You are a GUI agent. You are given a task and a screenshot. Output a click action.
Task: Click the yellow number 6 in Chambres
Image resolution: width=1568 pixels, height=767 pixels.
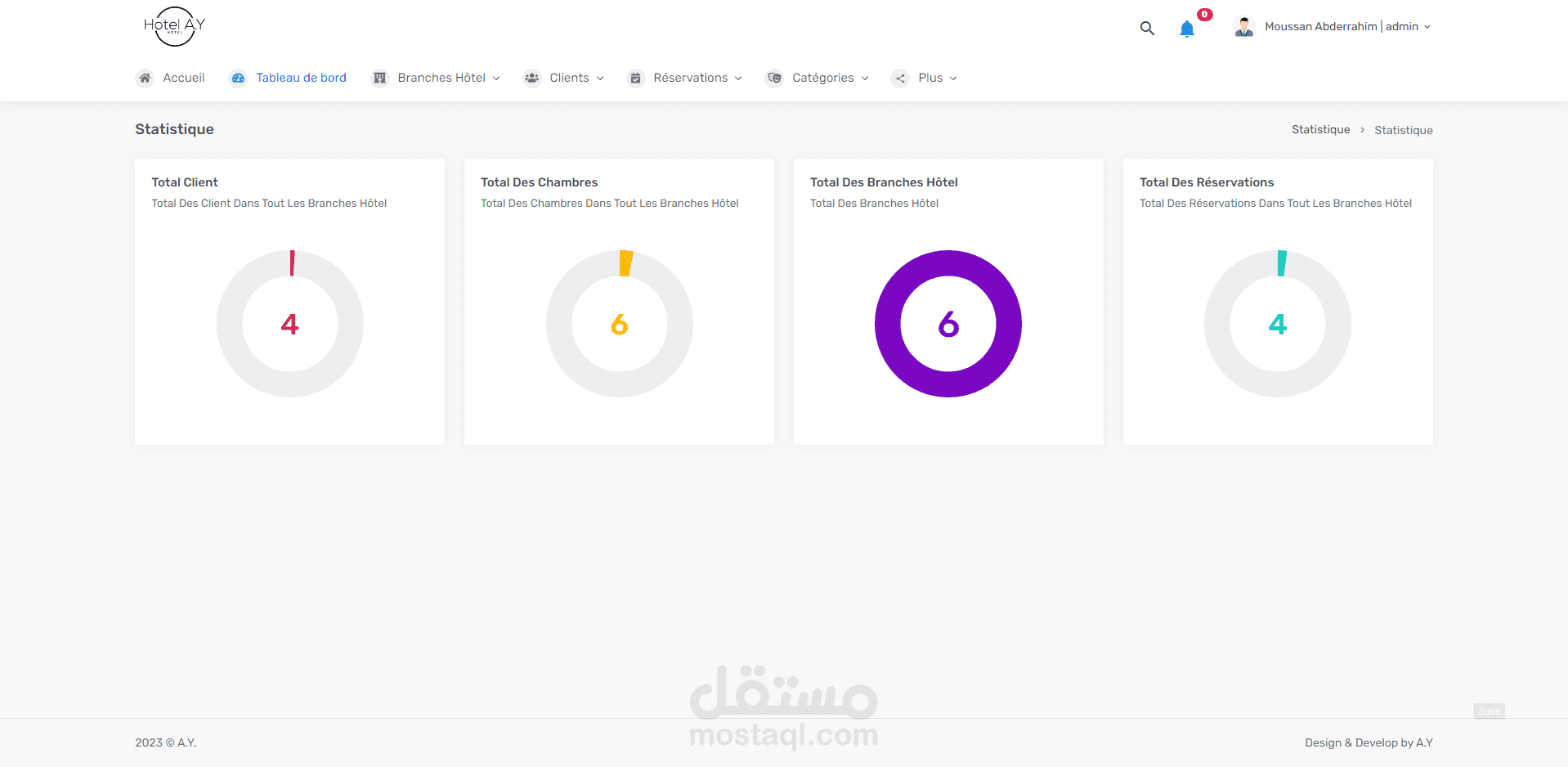point(620,325)
